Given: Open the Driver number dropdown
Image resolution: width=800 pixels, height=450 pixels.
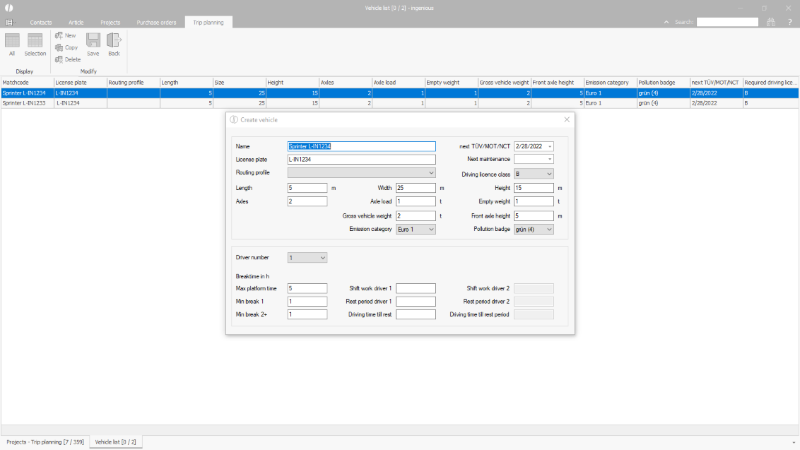Looking at the screenshot, I should pos(322,257).
